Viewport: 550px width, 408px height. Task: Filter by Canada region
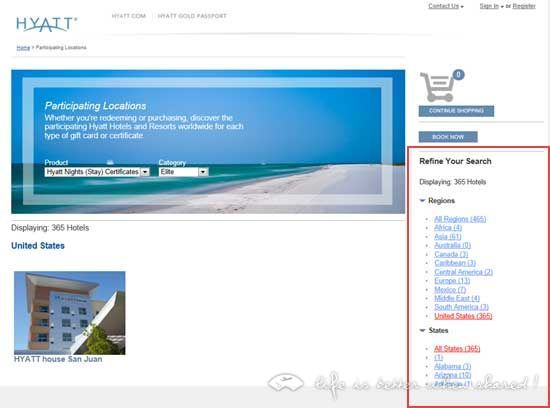tap(451, 254)
